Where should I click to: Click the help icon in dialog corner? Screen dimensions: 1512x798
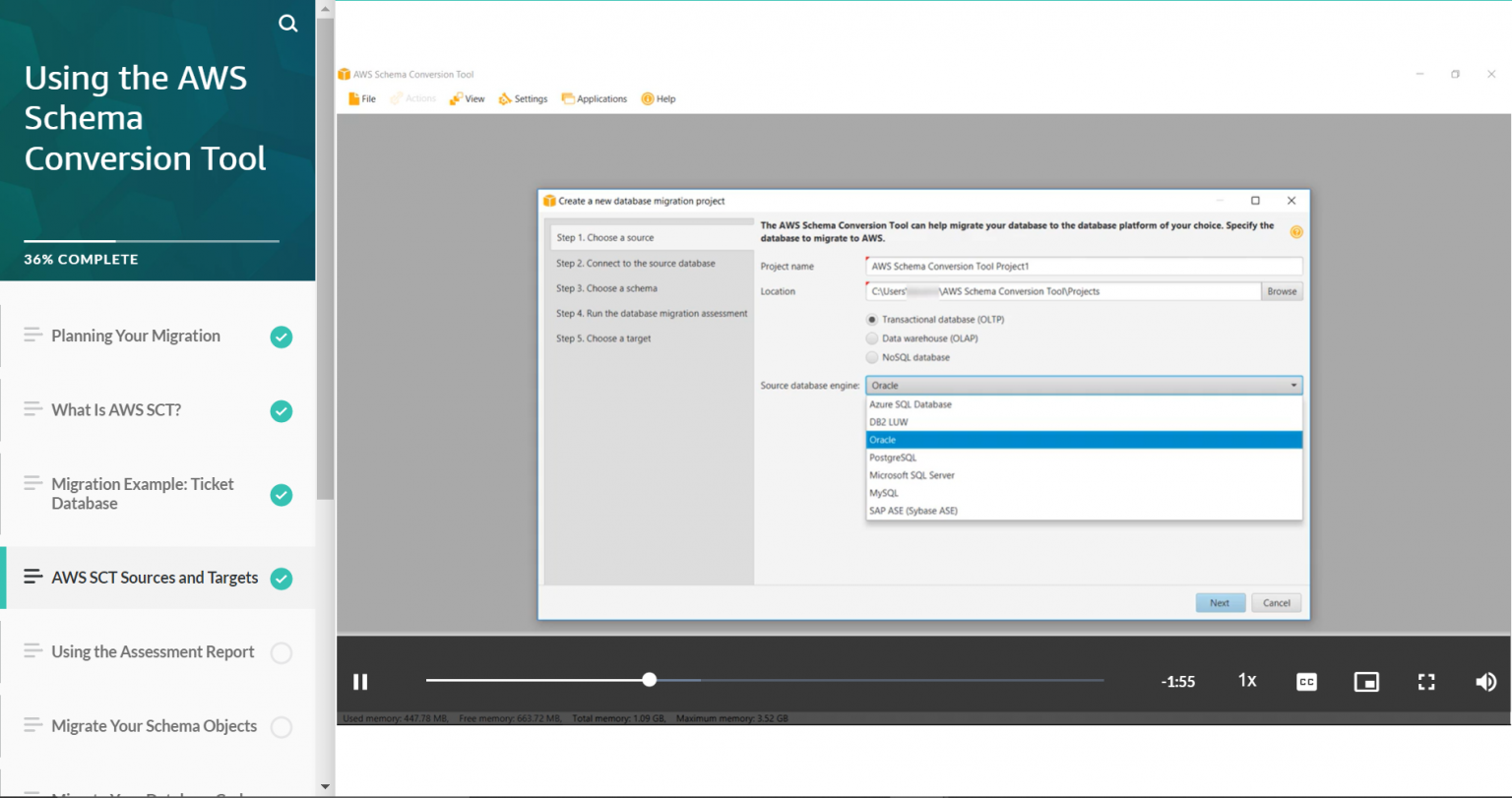click(x=1295, y=232)
